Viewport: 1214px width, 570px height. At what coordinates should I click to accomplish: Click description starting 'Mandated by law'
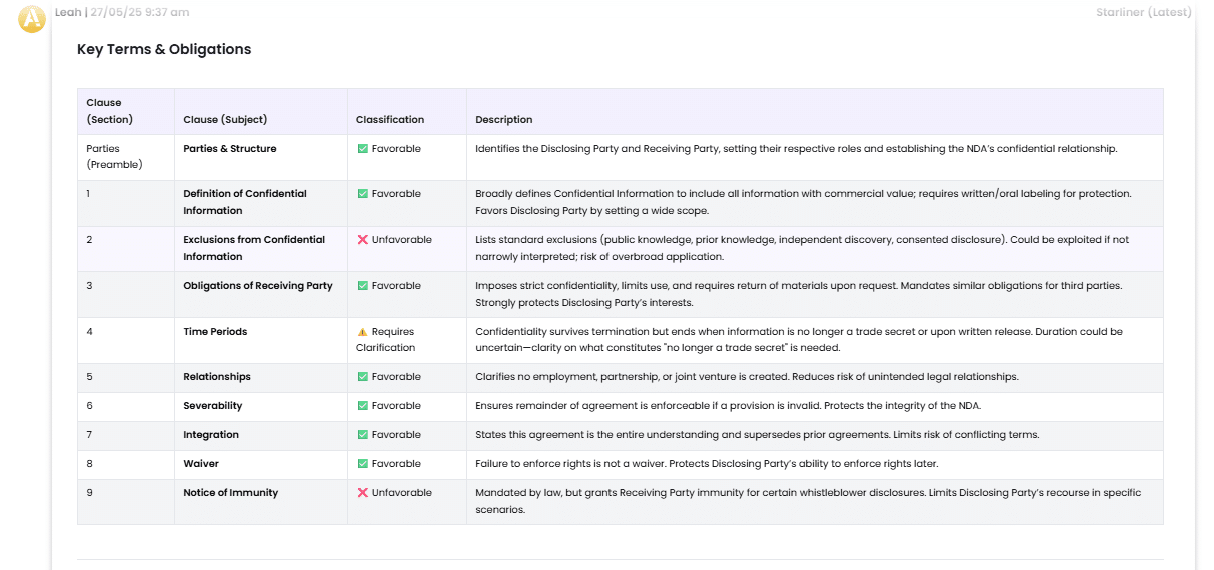pos(808,501)
